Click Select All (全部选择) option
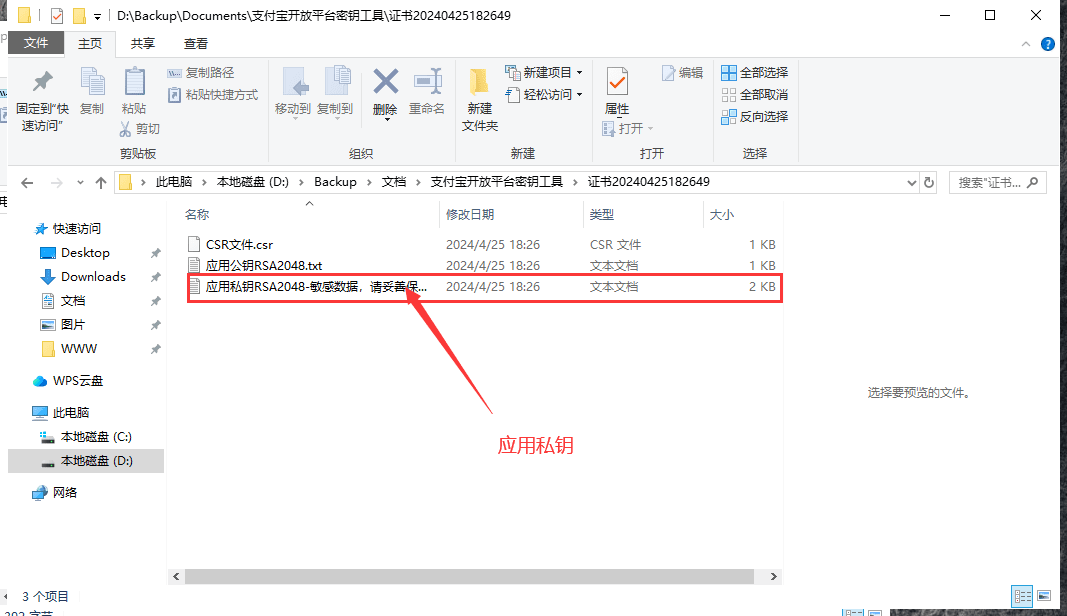Screen dimensions: 1067x616 [x=755, y=73]
